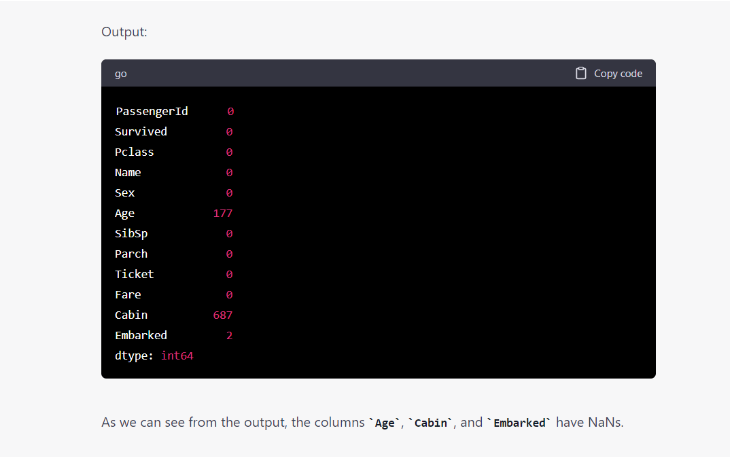730x457 pixels.
Task: Click the Pclass column name
Action: [x=134, y=152]
